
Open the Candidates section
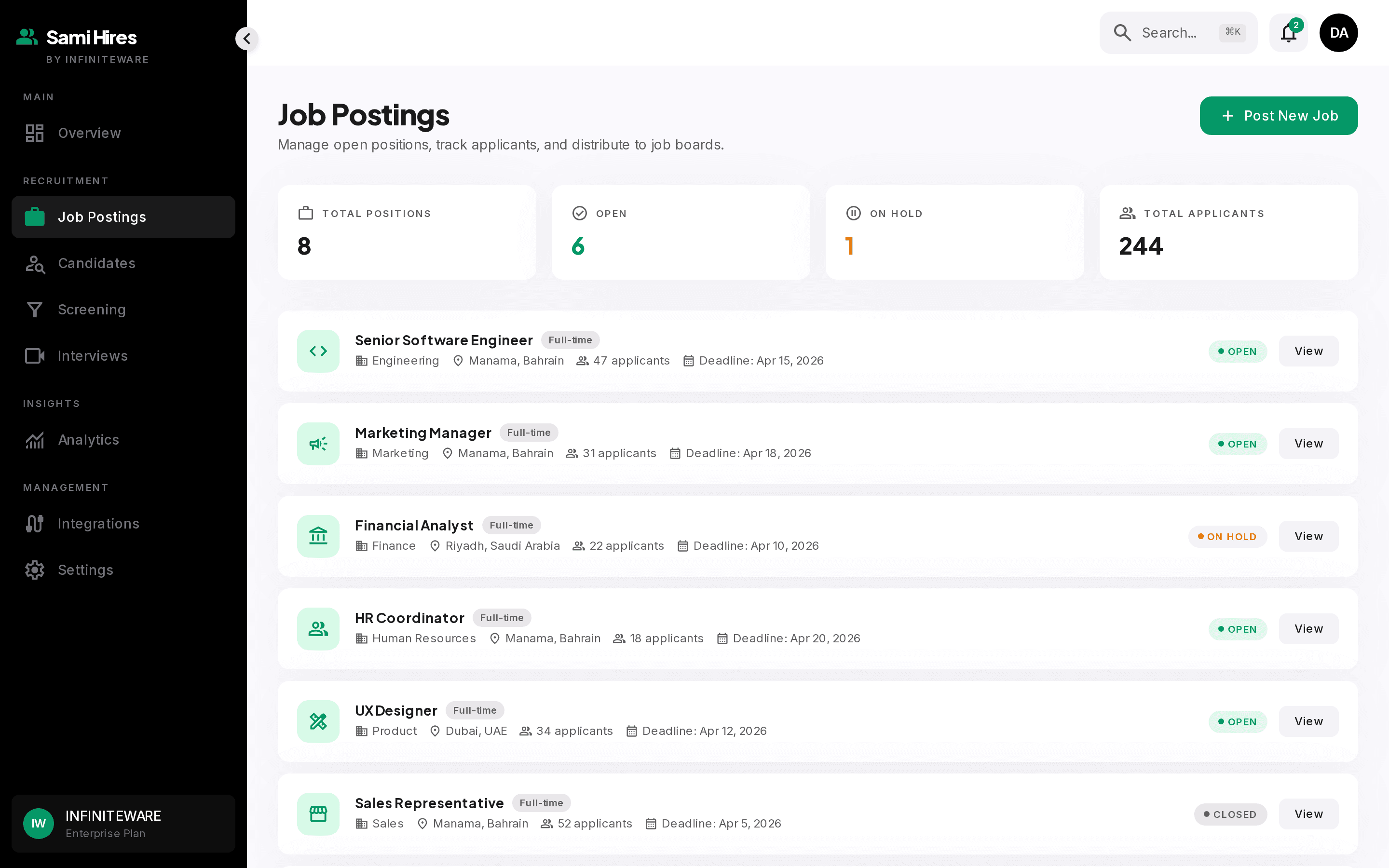123,263
